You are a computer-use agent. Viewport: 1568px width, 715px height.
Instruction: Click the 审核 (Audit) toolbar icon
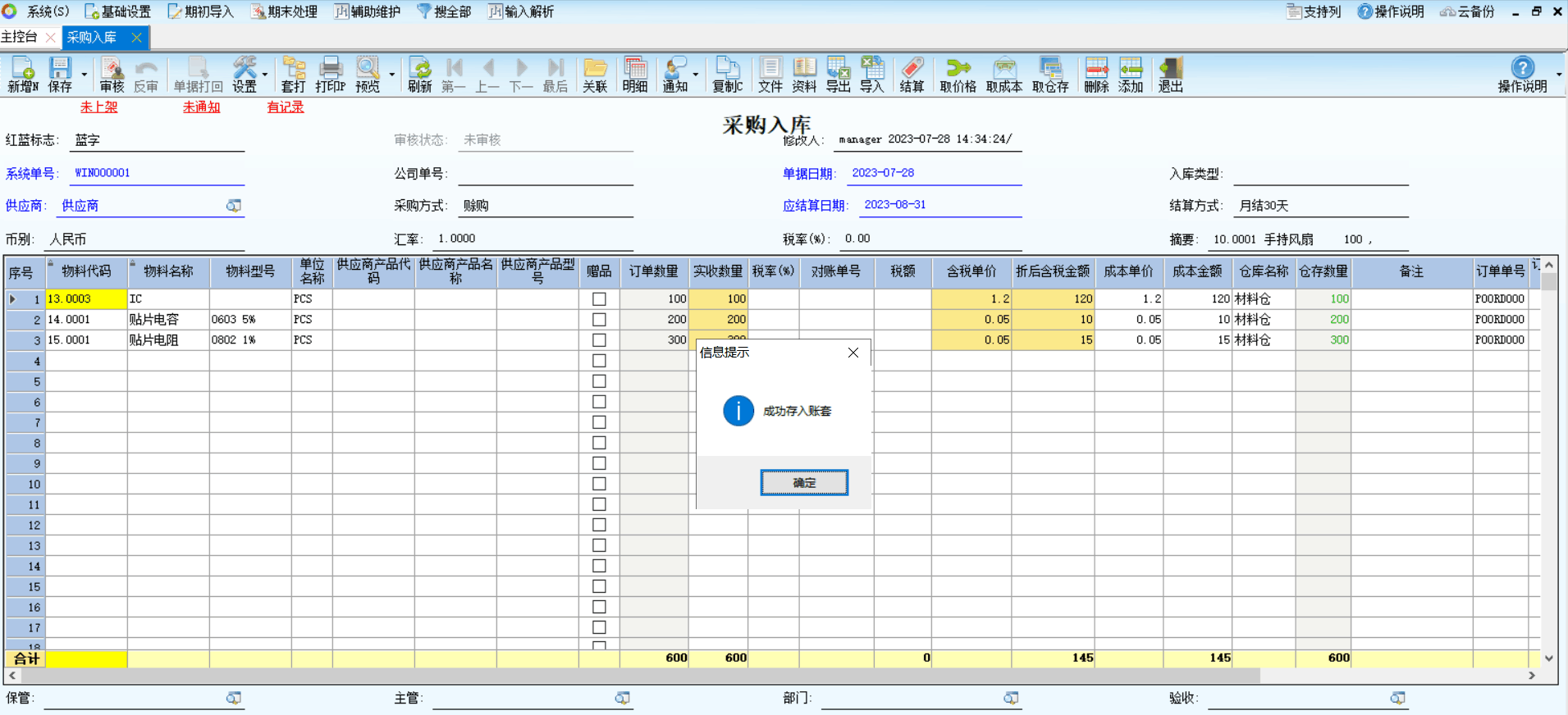(112, 75)
